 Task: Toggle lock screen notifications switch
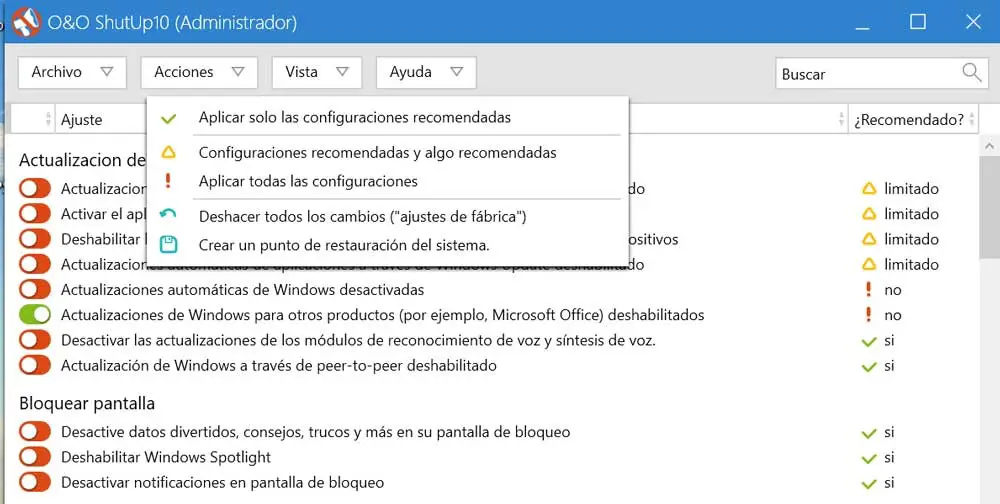click(x=34, y=482)
